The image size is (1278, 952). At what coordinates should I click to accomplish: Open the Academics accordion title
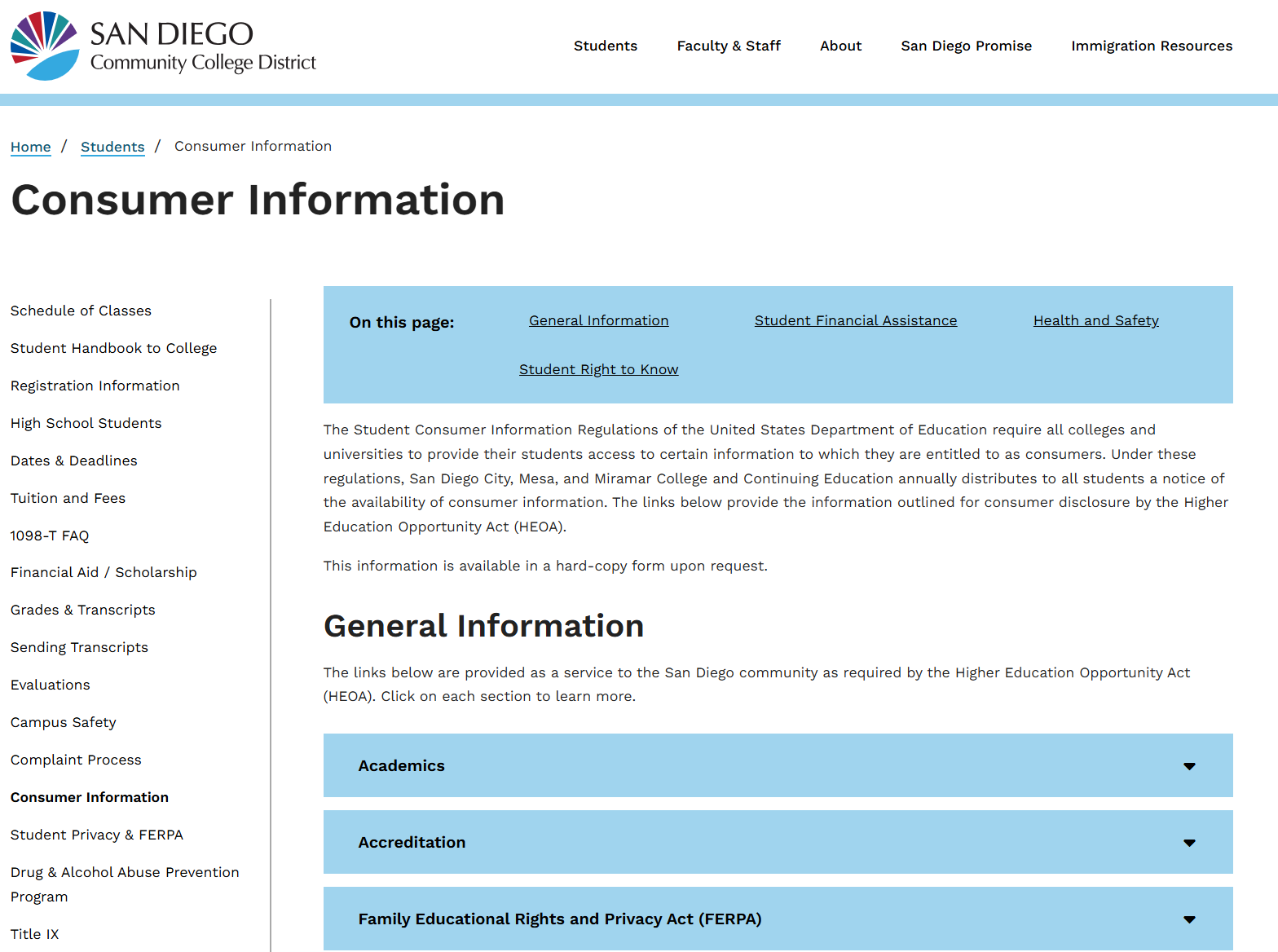tap(402, 765)
